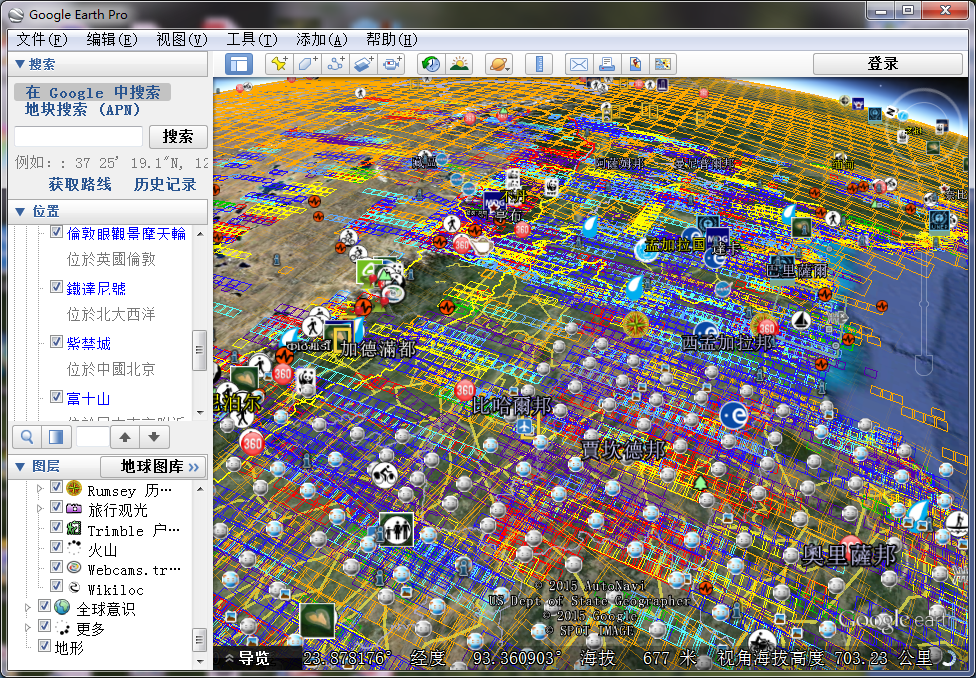Click the green Trimble layer icon

[x=74, y=529]
